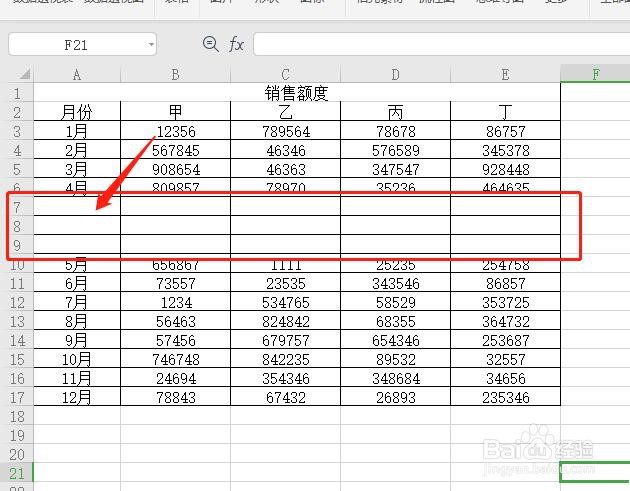
Task: Select row 3 header
Action: click(17, 131)
